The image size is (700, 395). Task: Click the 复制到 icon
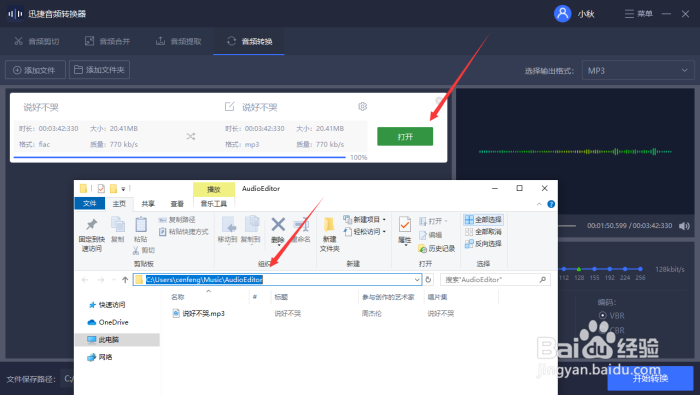251,225
